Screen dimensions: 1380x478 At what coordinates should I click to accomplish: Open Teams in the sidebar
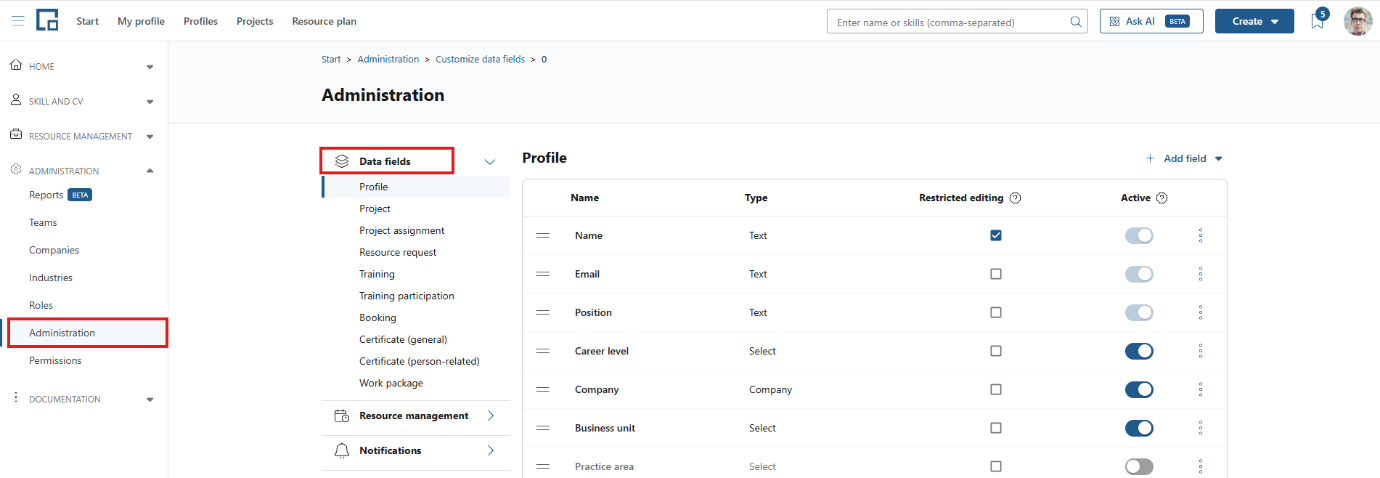click(x=43, y=223)
